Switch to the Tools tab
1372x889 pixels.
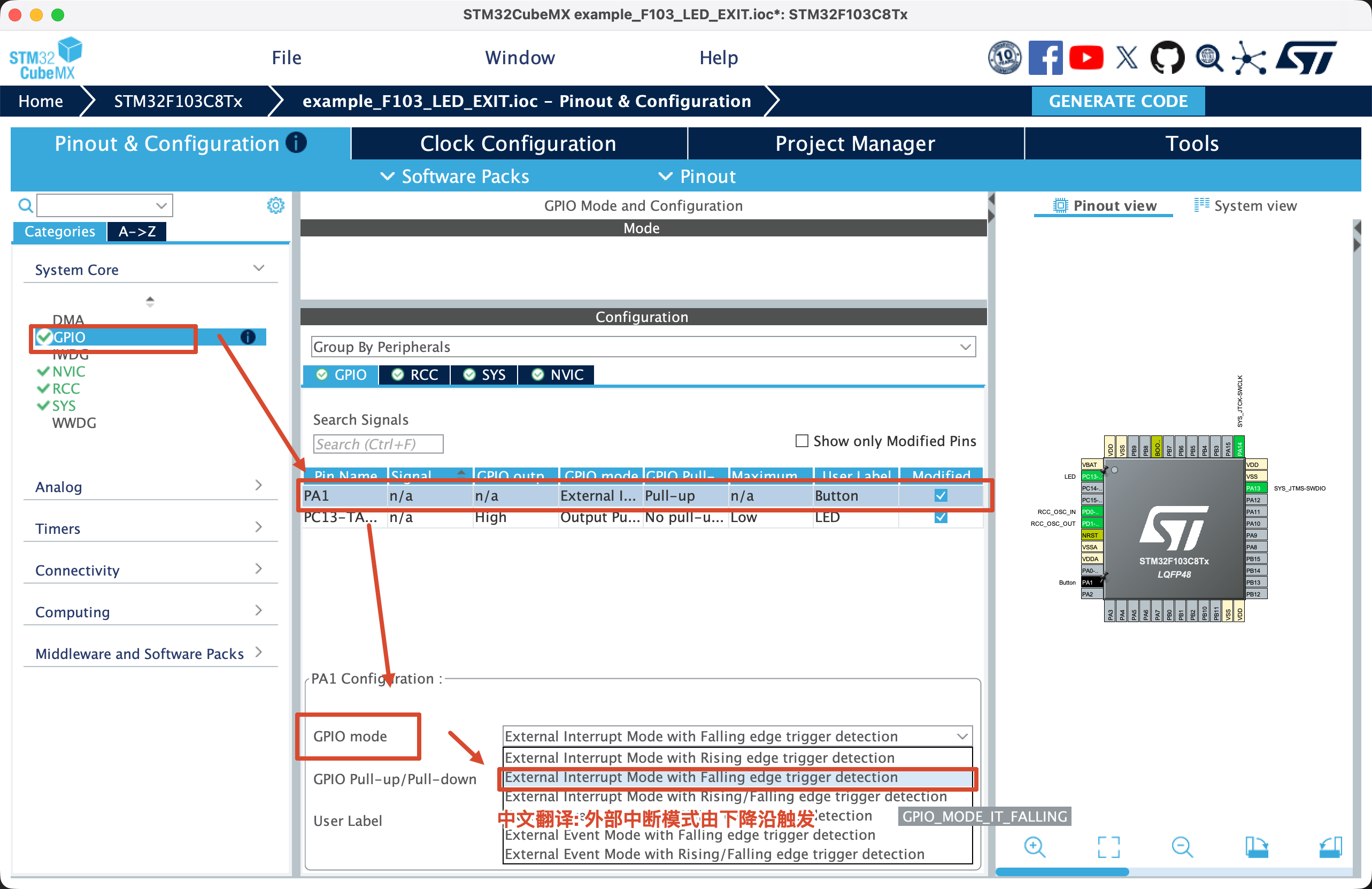point(1193,143)
